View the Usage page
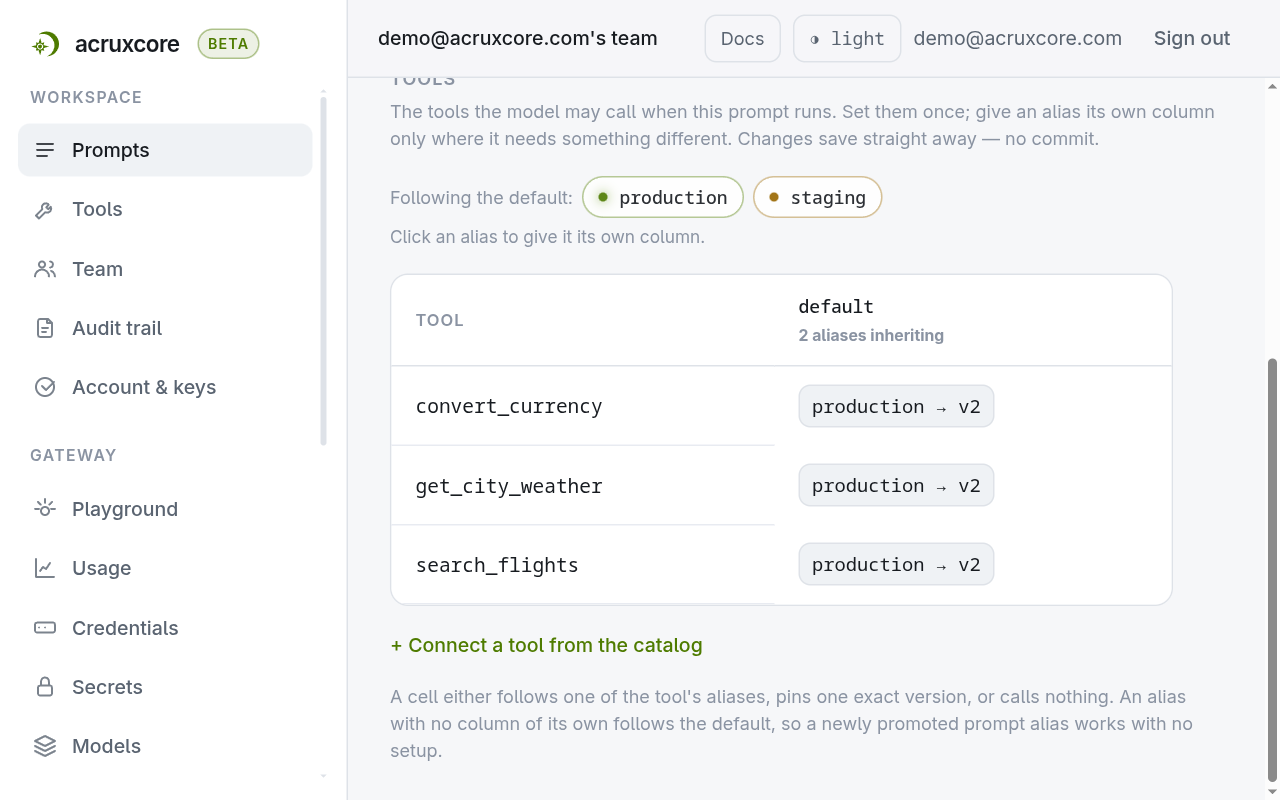Image resolution: width=1280 pixels, height=800 pixels. click(x=165, y=568)
